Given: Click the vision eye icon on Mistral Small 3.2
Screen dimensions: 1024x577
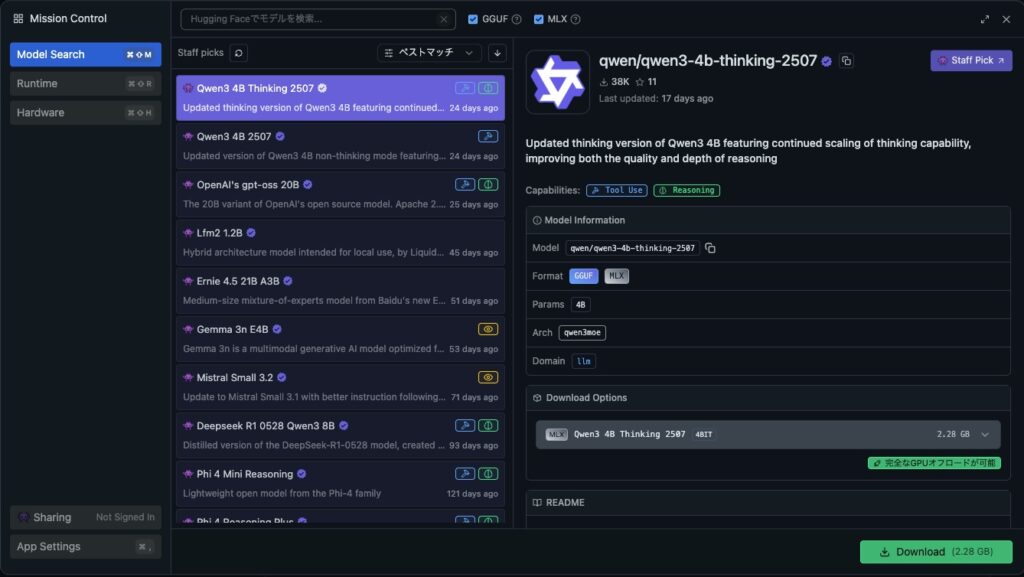Looking at the screenshot, I should coord(488,377).
